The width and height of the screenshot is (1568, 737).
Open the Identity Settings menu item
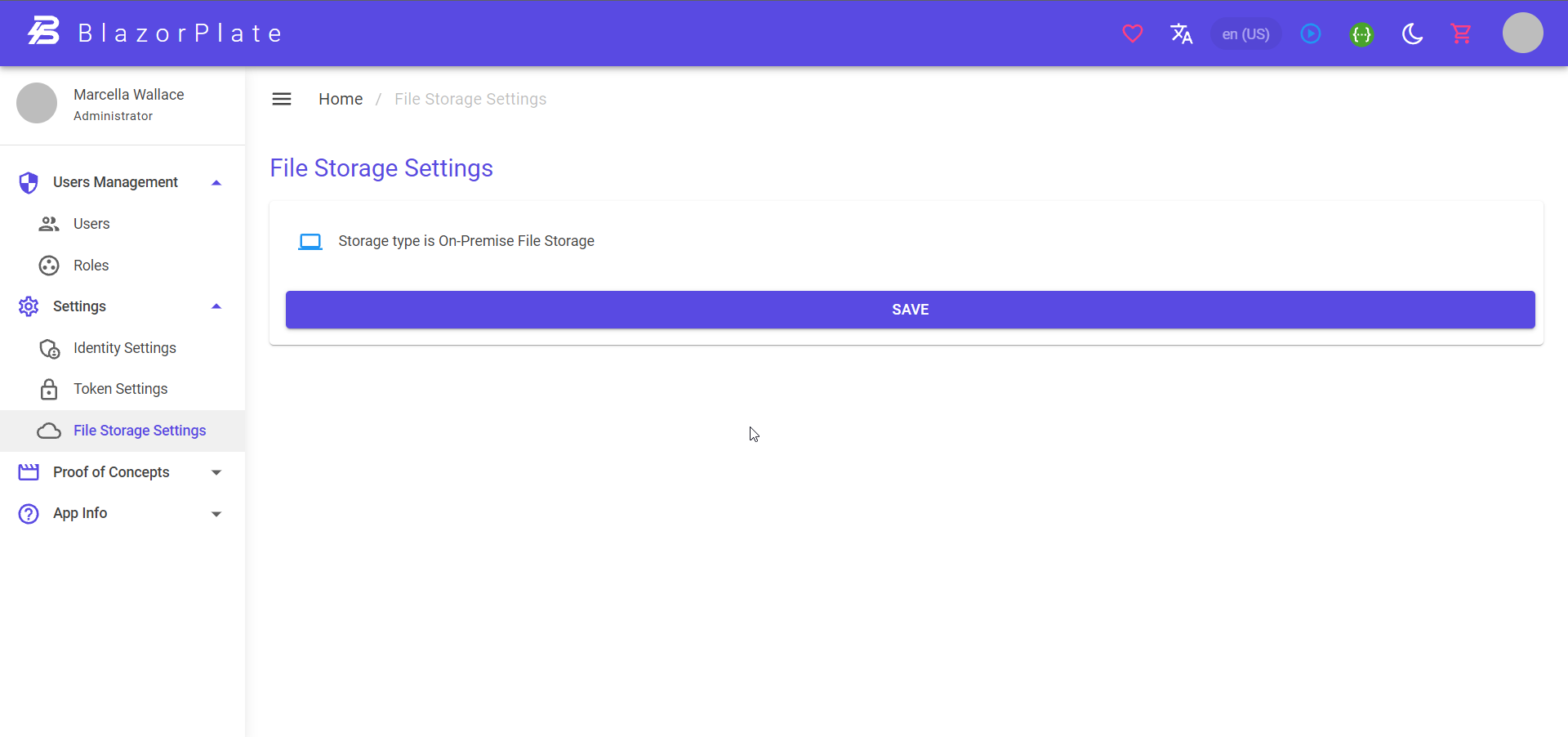coord(124,348)
